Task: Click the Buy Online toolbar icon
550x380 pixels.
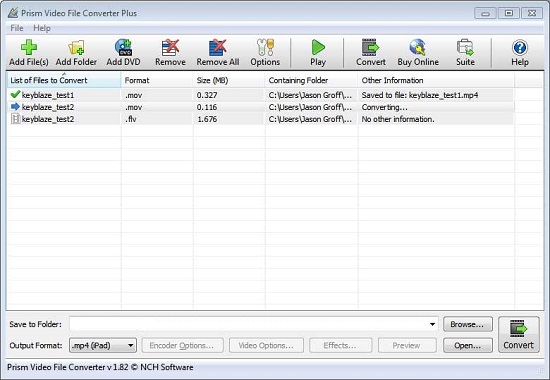Action: 418,53
